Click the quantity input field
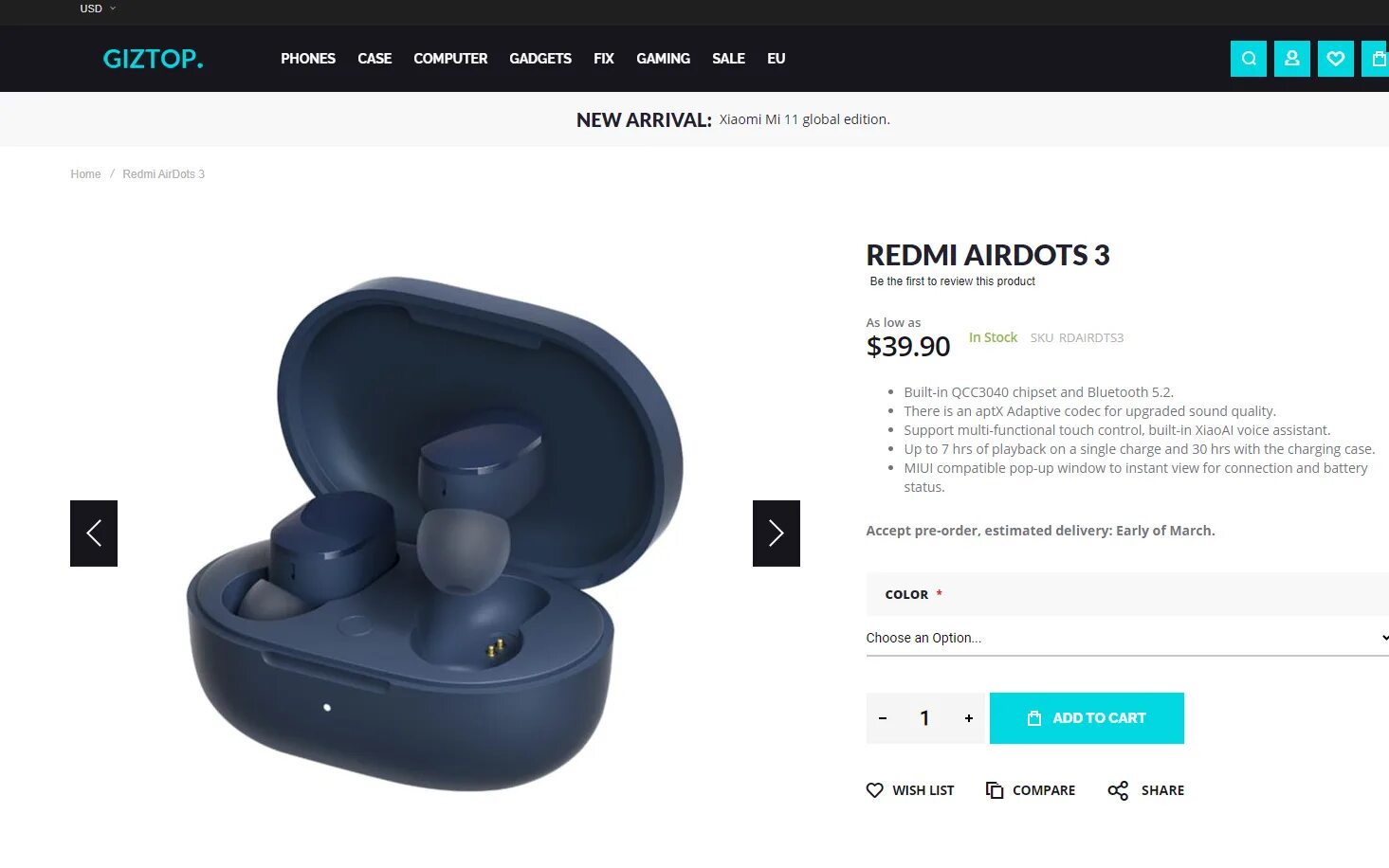 coord(924,718)
